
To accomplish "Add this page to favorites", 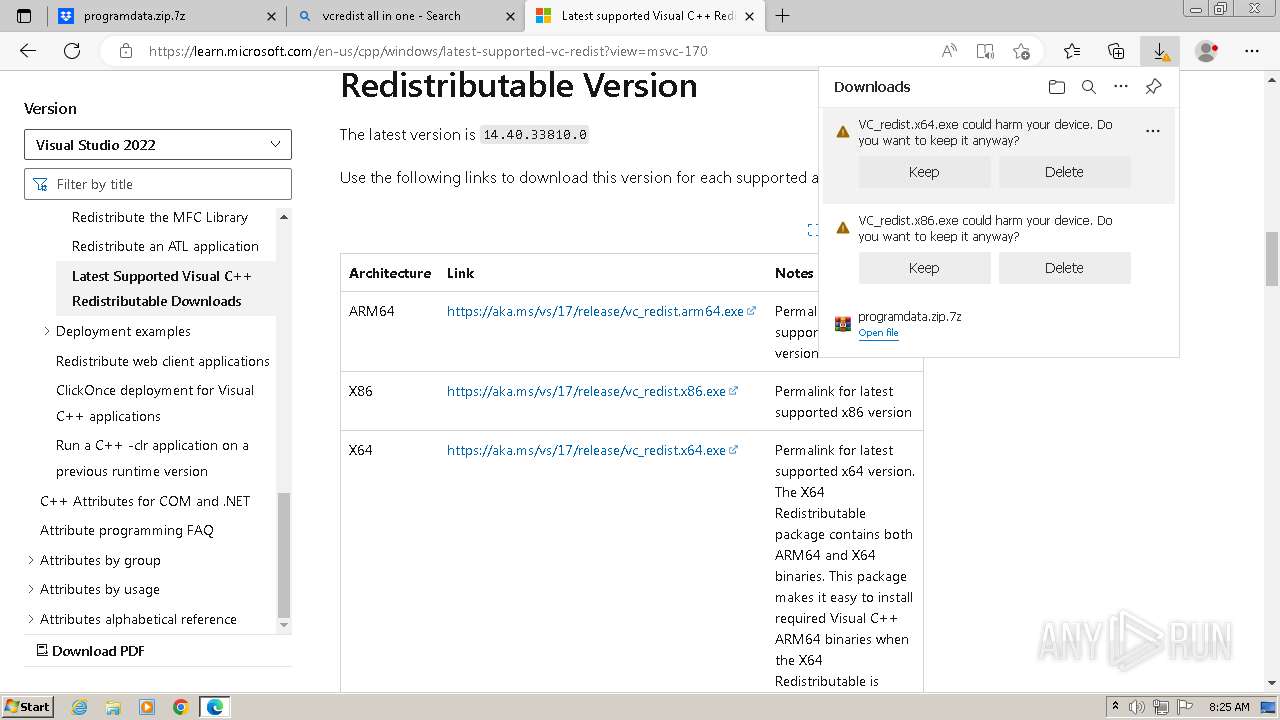I will (1021, 51).
